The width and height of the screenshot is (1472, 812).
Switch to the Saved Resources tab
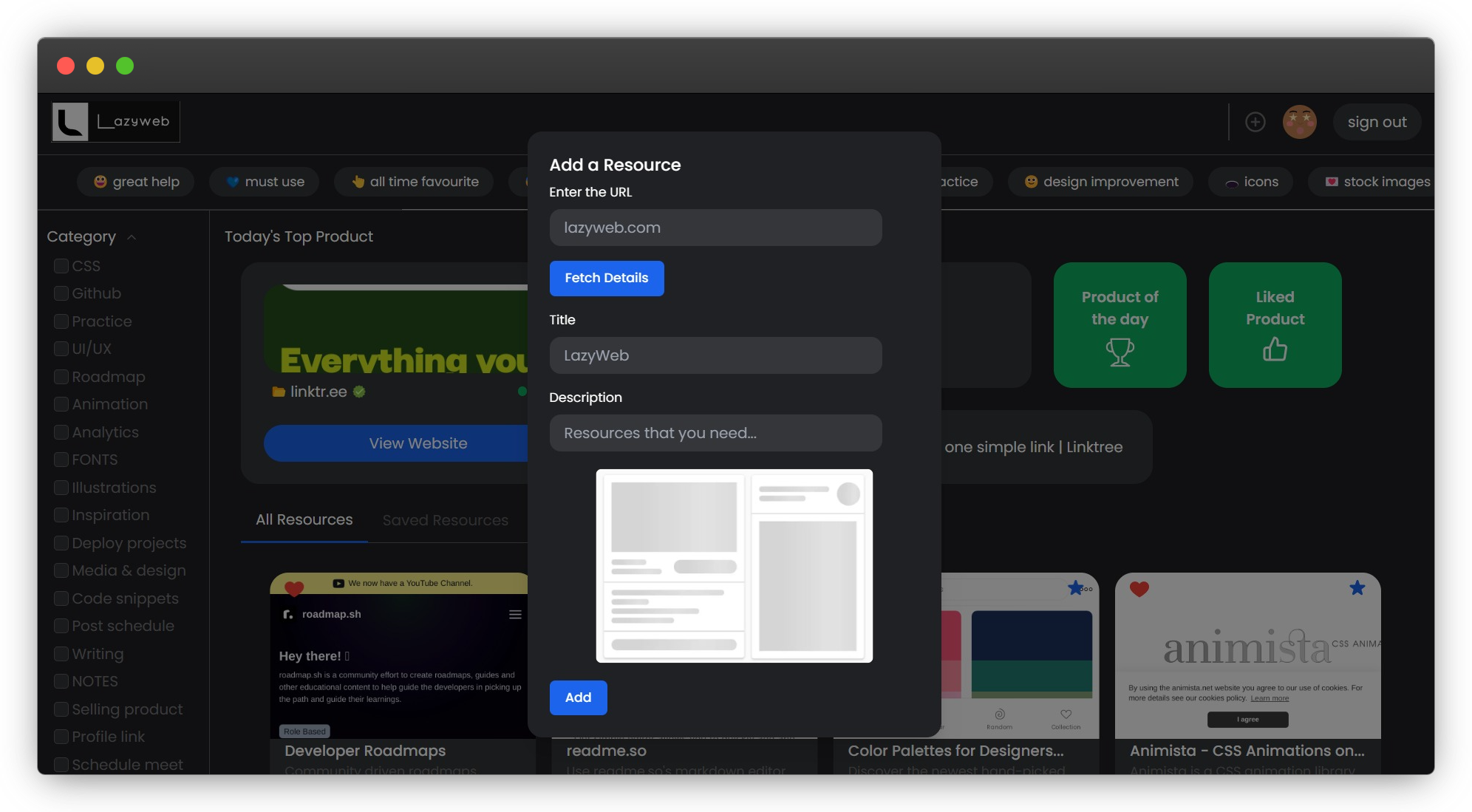pos(445,520)
